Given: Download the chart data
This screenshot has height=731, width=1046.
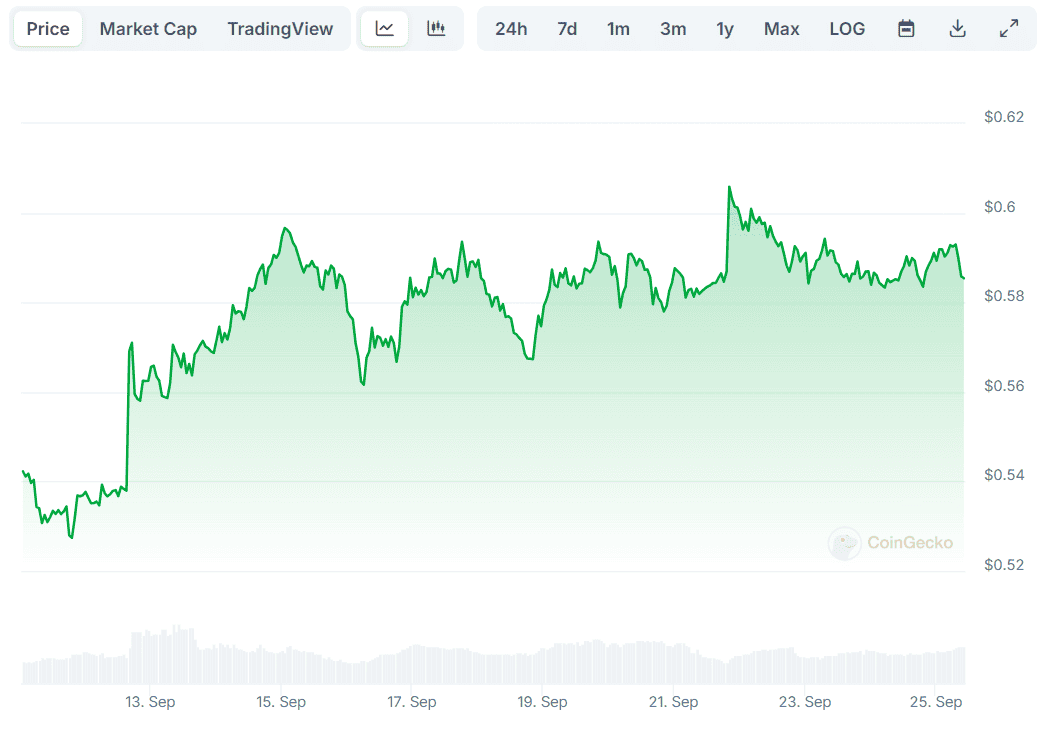Looking at the screenshot, I should pyautogui.click(x=957, y=29).
